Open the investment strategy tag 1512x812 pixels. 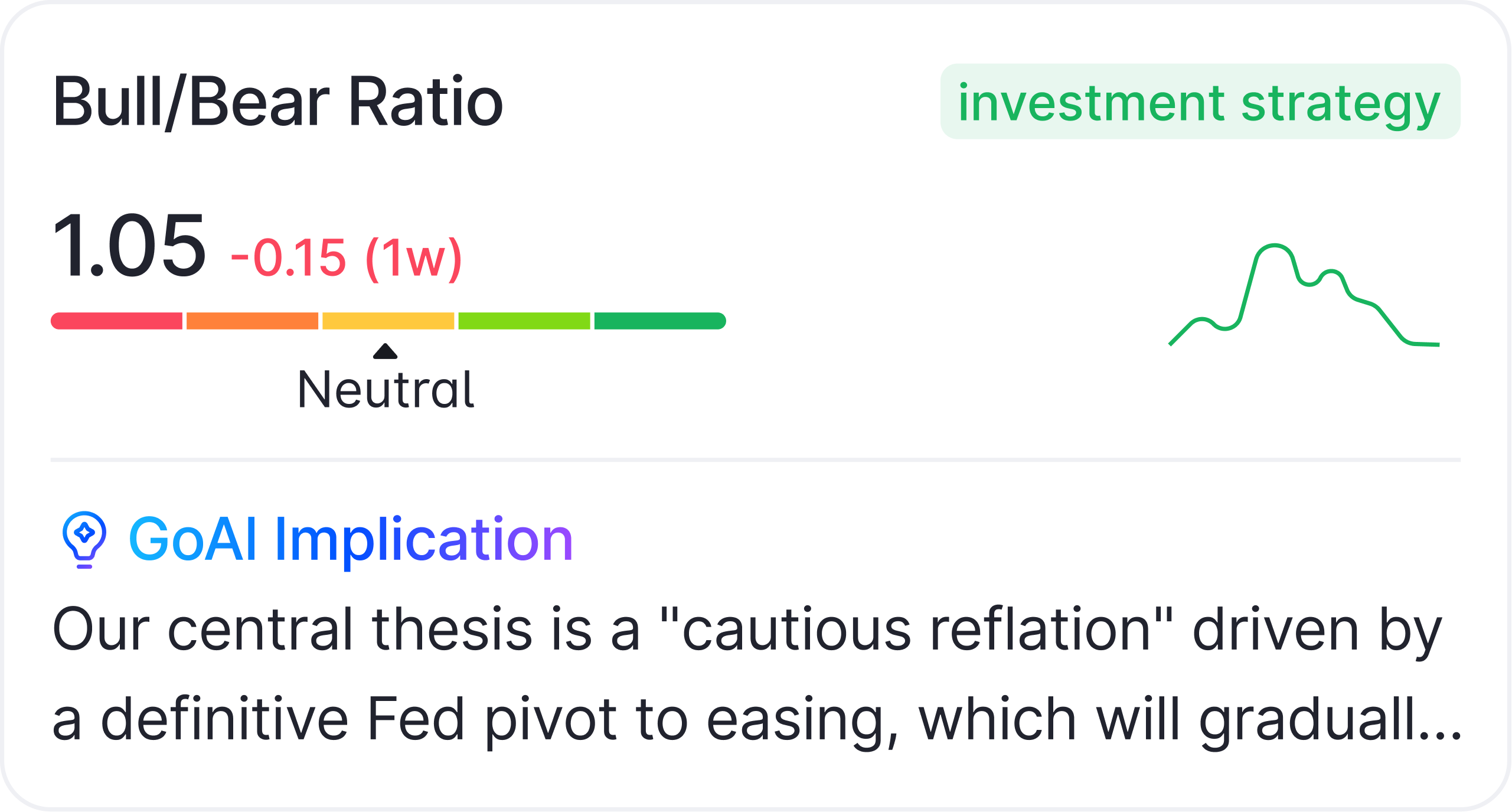click(x=1200, y=102)
